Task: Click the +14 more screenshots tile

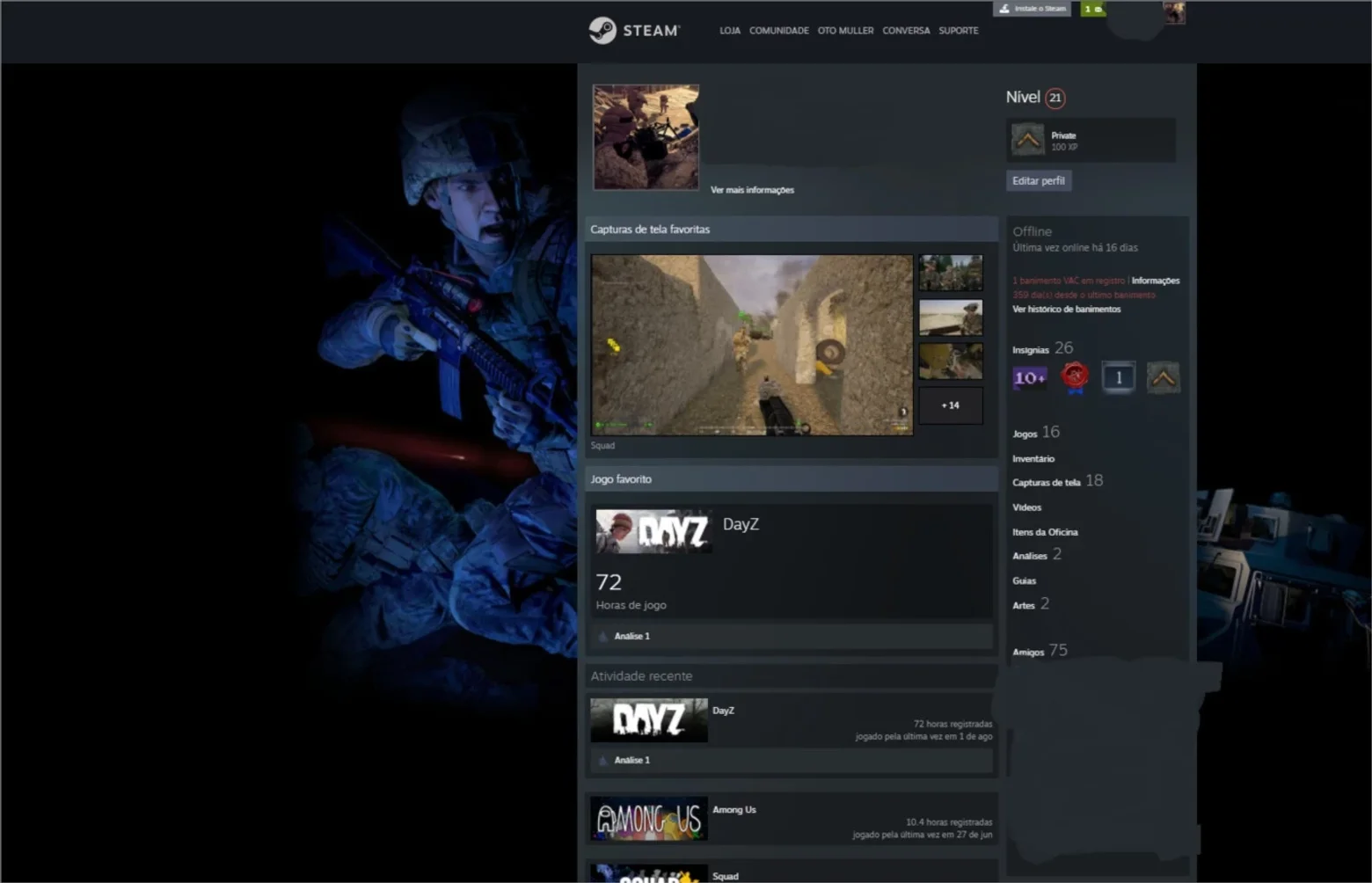Action: 951,405
